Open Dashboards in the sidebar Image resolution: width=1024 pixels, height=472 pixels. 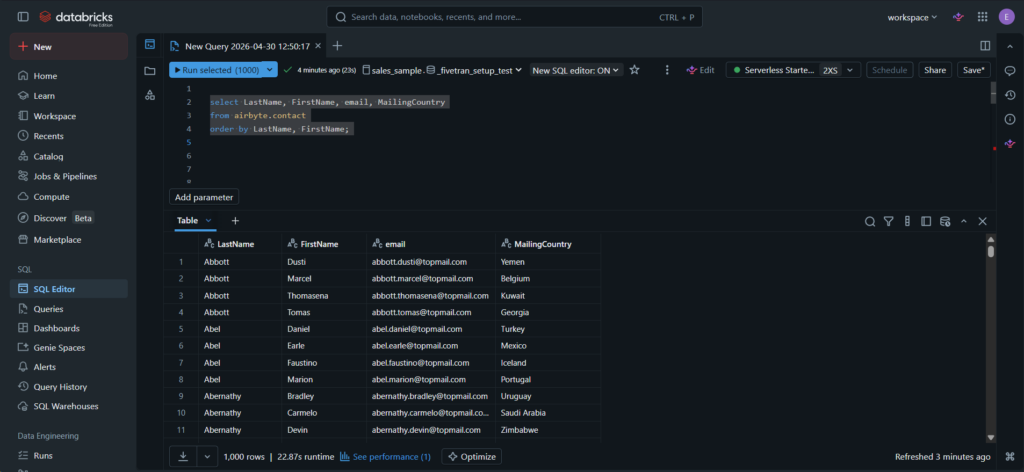[69, 328]
